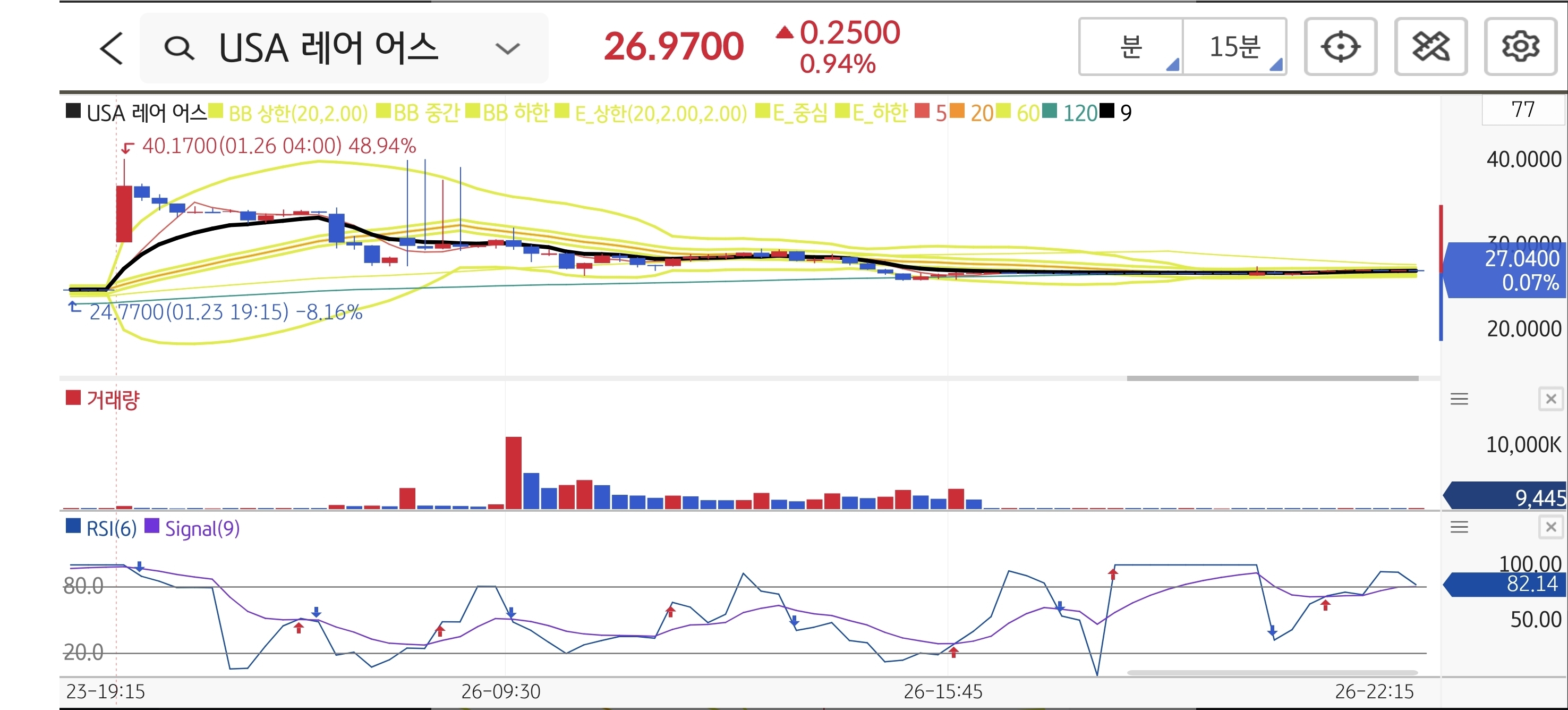Click the red 5 moving average swatch

922,112
